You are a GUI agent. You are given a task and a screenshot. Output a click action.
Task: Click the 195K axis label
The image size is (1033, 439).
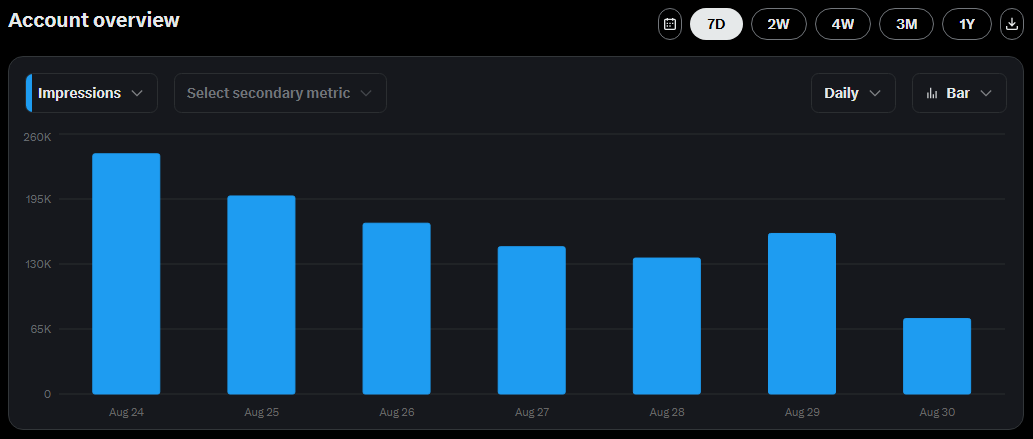[38, 199]
